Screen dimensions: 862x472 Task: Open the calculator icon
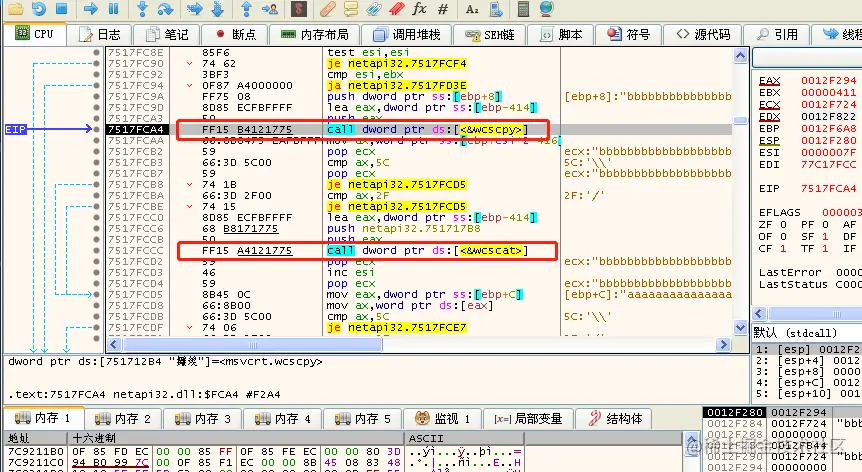523,8
